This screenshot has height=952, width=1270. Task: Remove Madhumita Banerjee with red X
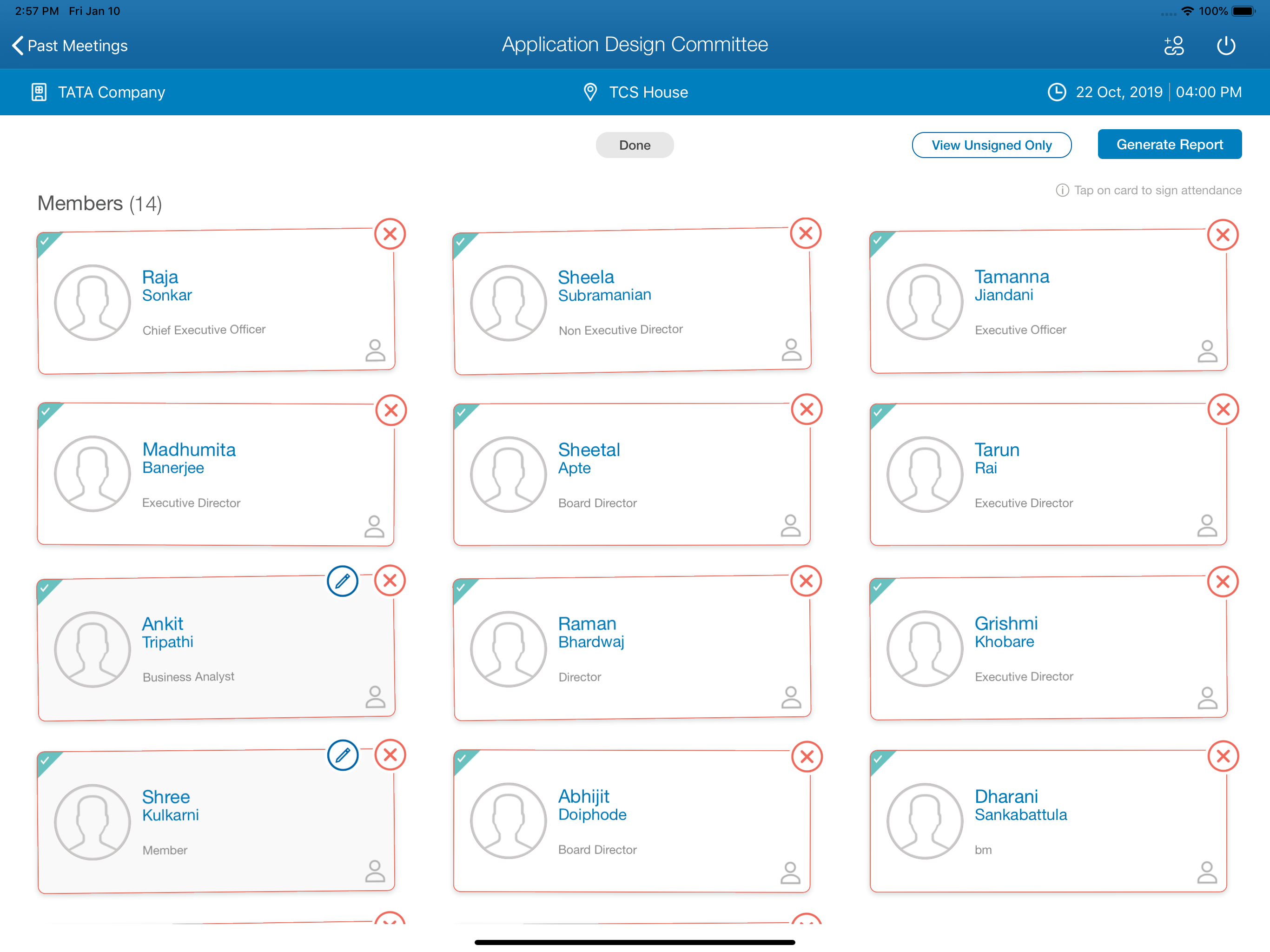coord(391,410)
